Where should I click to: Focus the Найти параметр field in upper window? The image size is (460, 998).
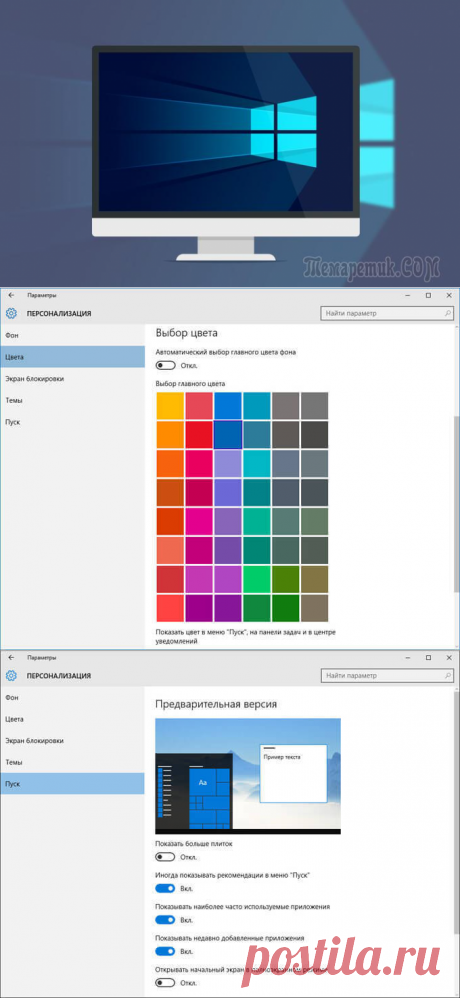pyautogui.click(x=387, y=313)
